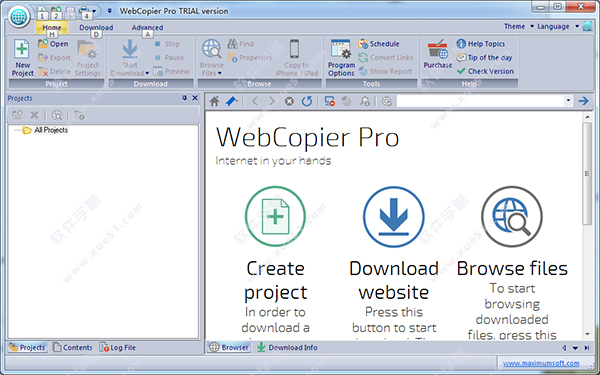Click Show Report
600x375 pixels.
[385, 72]
